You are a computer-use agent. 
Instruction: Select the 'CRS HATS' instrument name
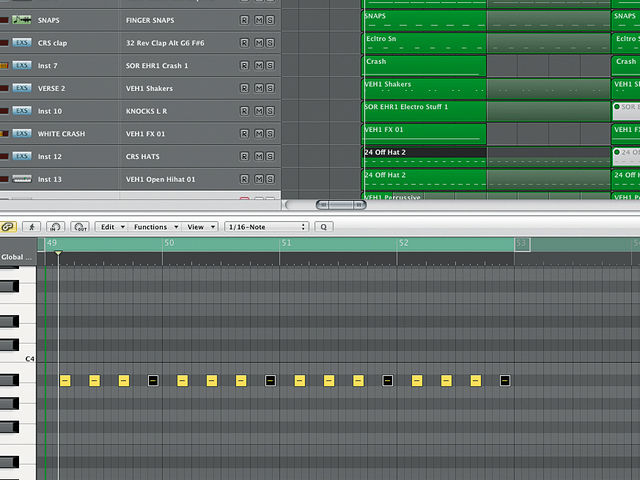coord(142,156)
